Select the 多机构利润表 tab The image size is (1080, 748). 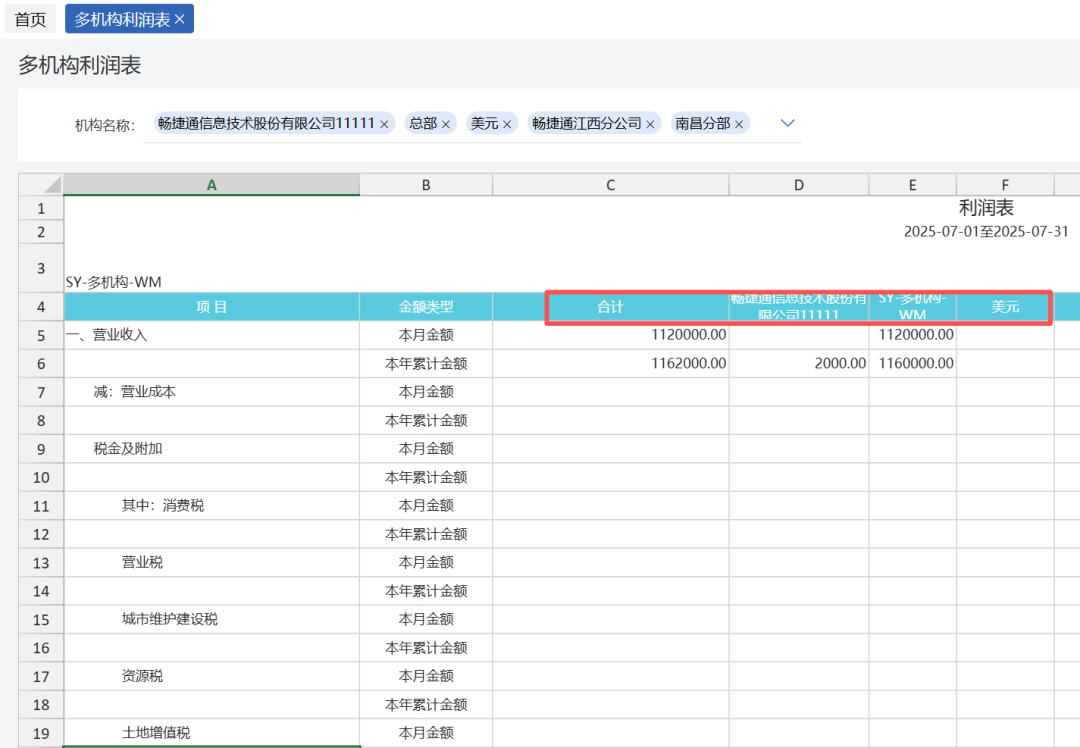[120, 18]
